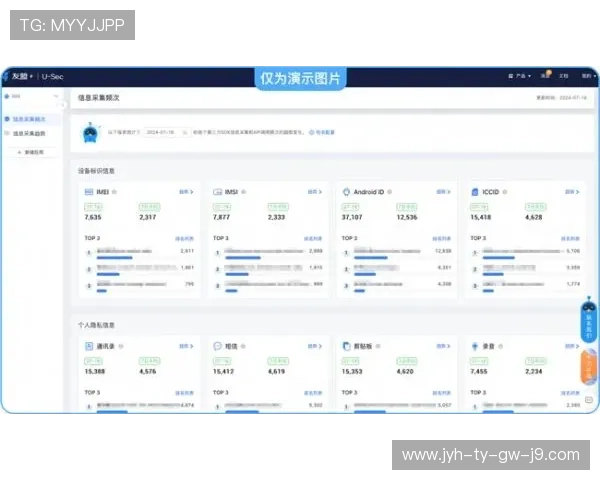Screen dimensions: 600x480
Task: Click the IMEI card icon
Action: (x=89, y=192)
